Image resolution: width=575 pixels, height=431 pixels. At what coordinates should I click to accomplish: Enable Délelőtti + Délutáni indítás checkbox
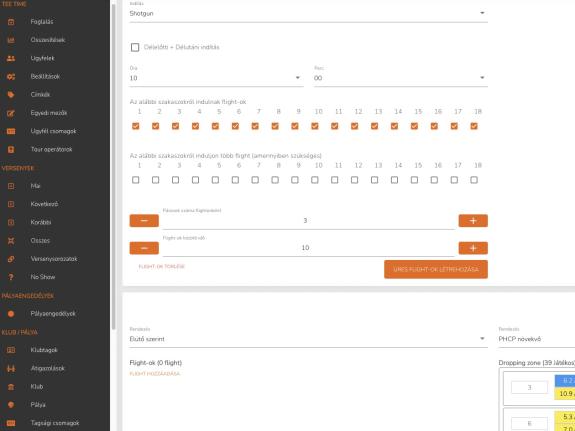135,47
